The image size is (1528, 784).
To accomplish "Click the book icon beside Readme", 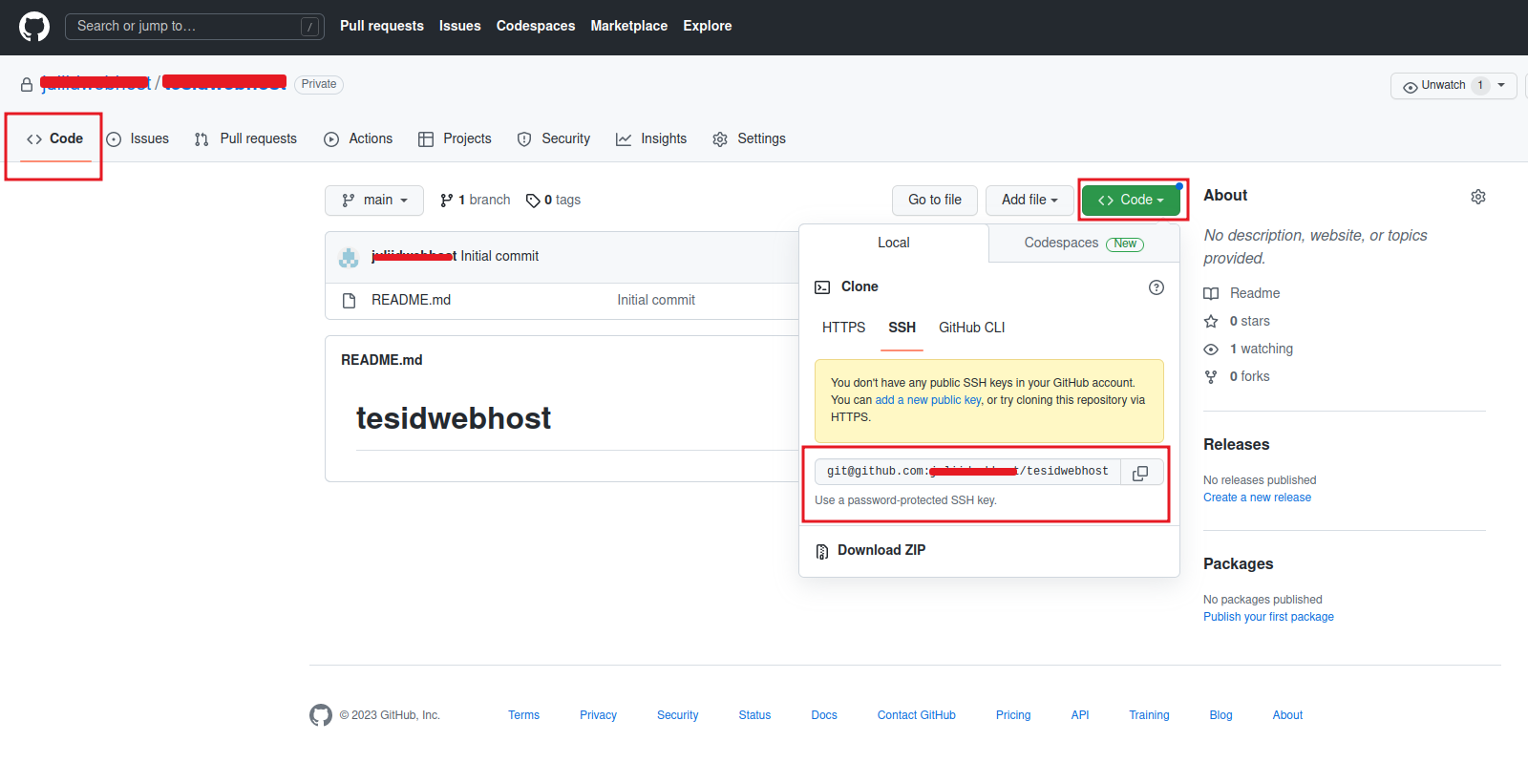I will 1211,294.
